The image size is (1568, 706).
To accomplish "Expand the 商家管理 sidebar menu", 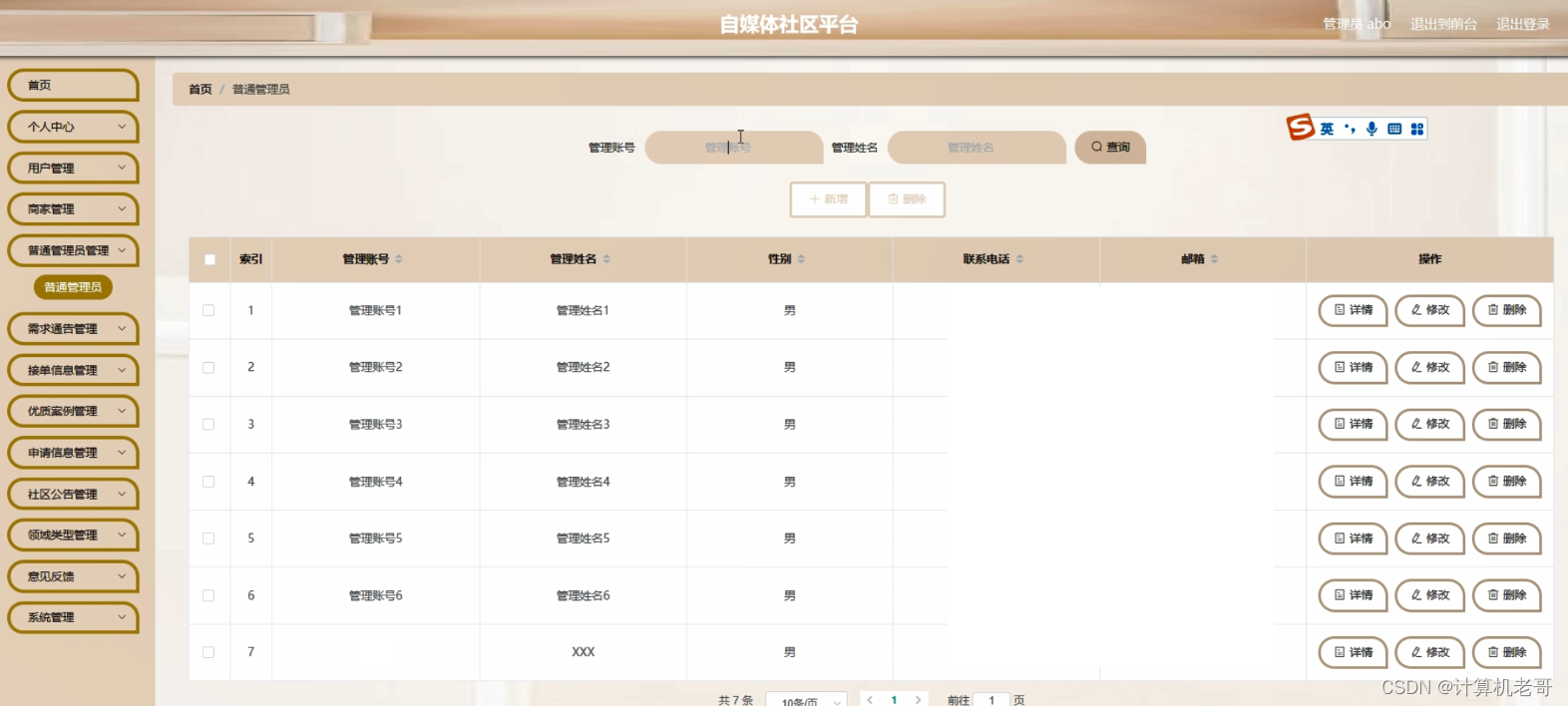I will pos(73,209).
